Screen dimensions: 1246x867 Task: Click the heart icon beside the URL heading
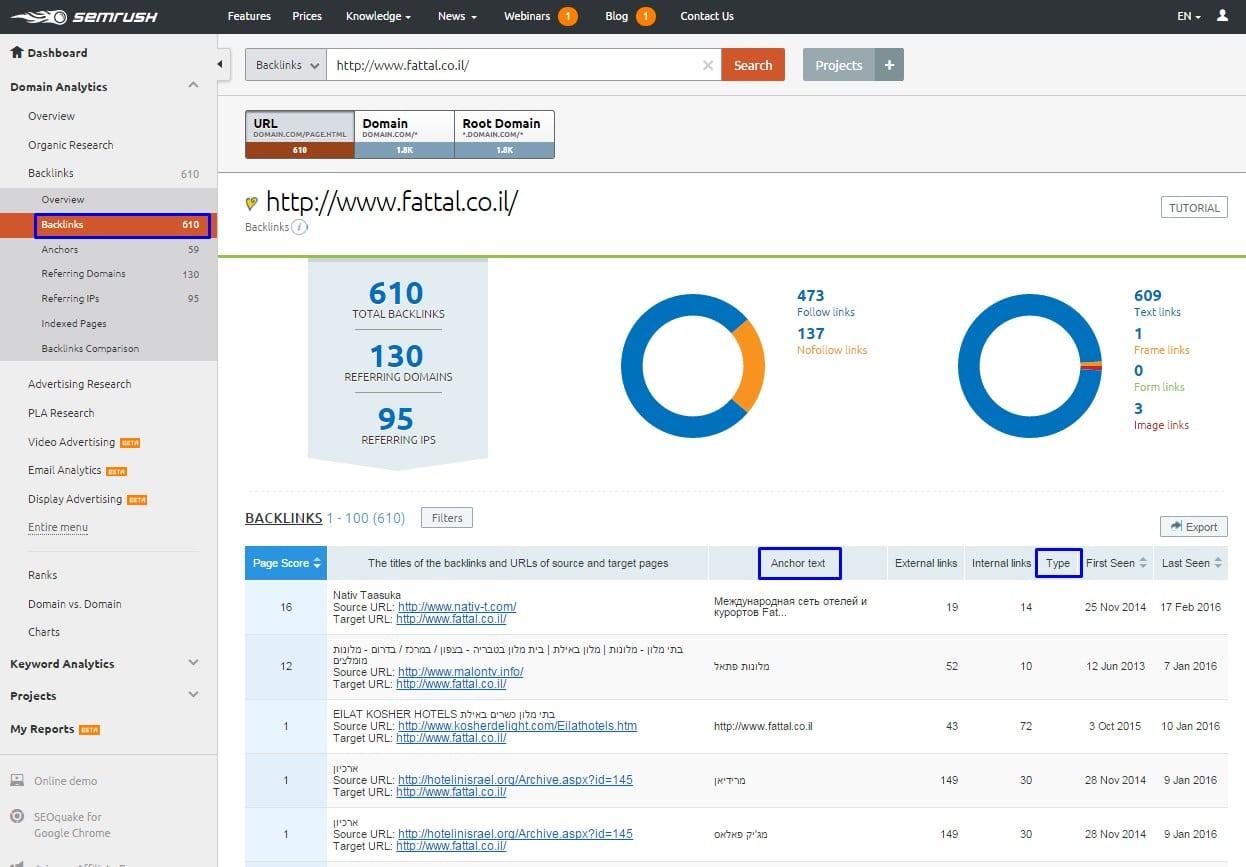[x=252, y=203]
